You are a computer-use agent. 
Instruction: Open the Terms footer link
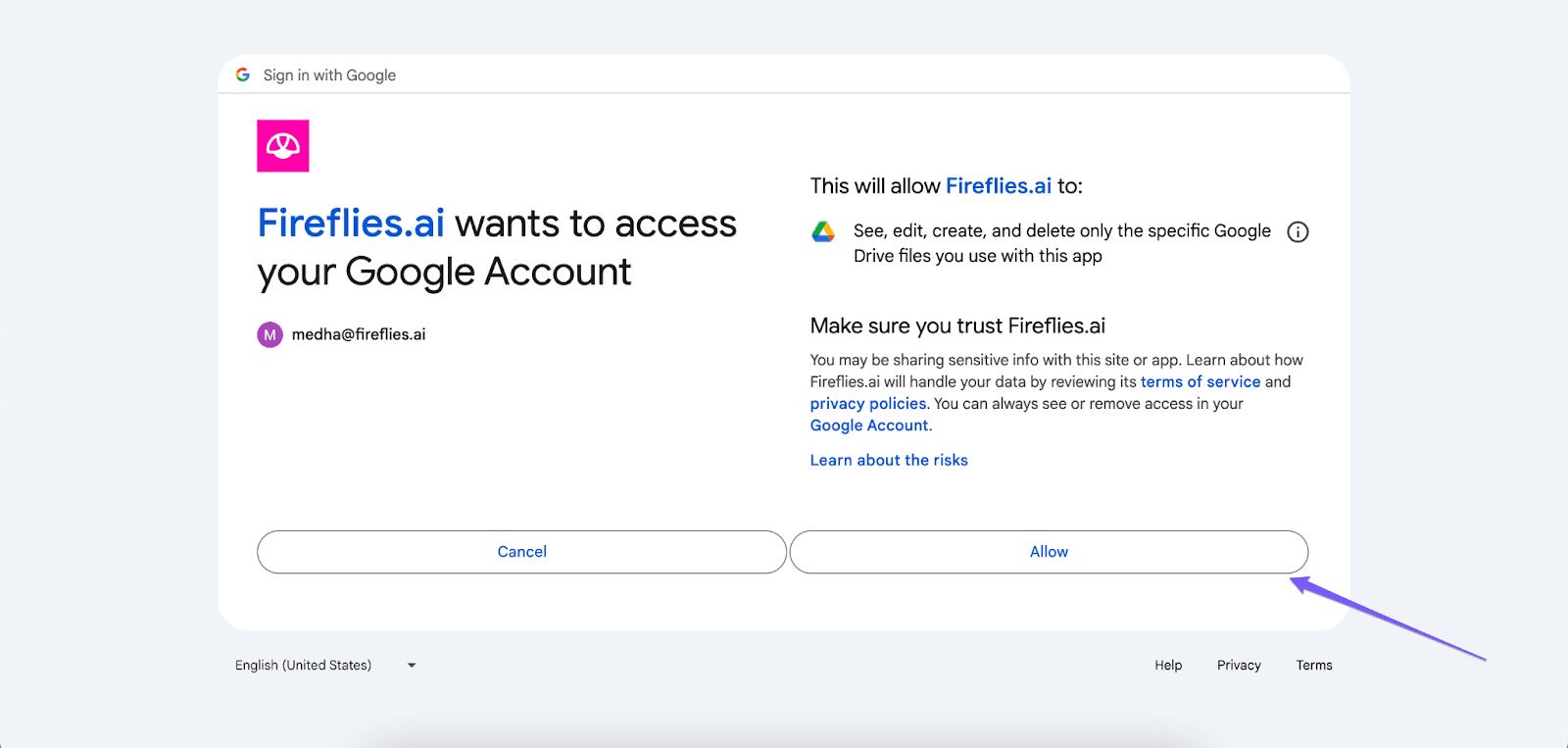pos(1314,665)
